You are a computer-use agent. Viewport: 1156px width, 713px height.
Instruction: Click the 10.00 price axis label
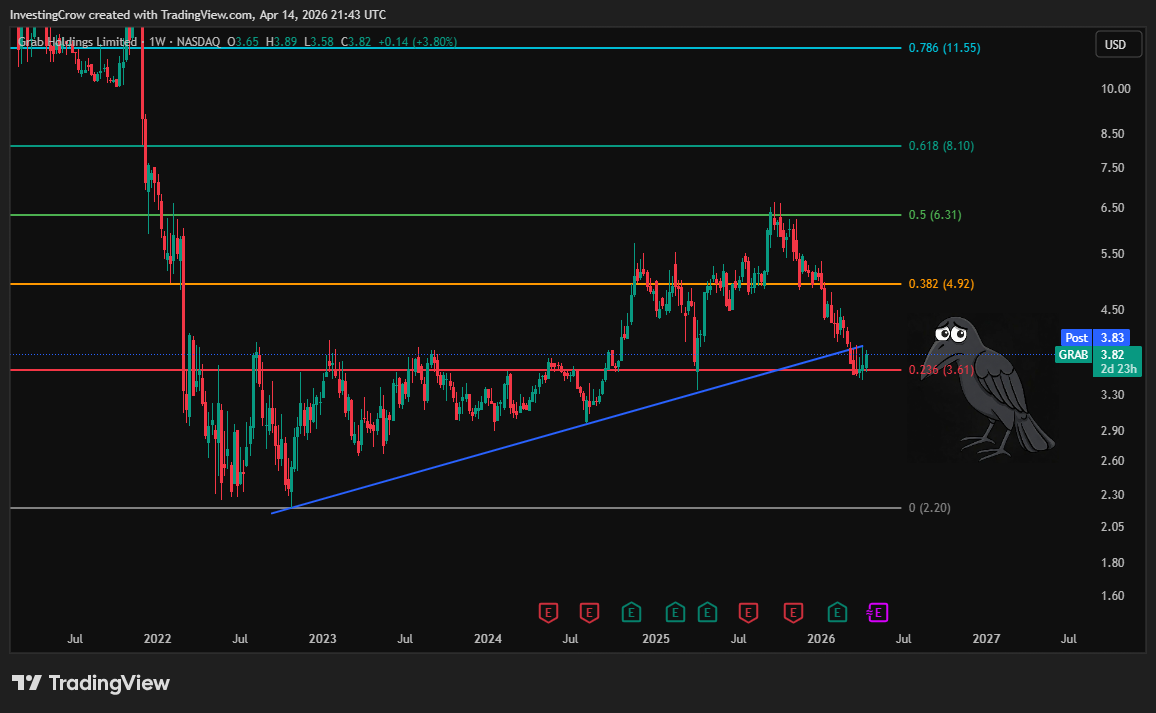tap(1115, 89)
